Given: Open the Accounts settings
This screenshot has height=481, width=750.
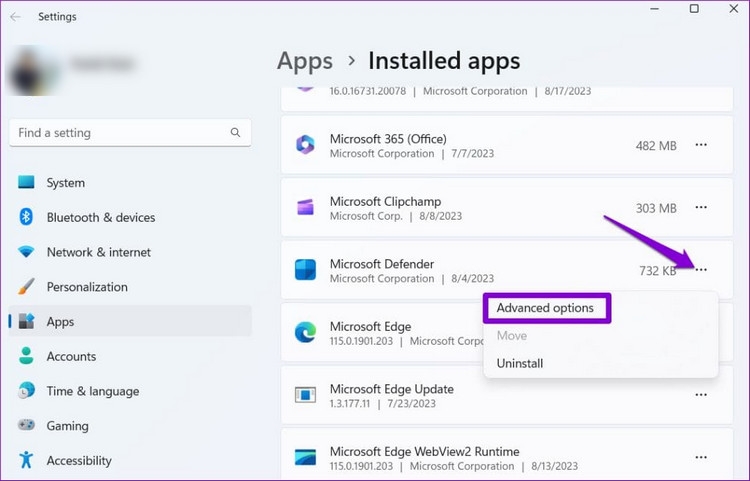Looking at the screenshot, I should coord(130,356).
